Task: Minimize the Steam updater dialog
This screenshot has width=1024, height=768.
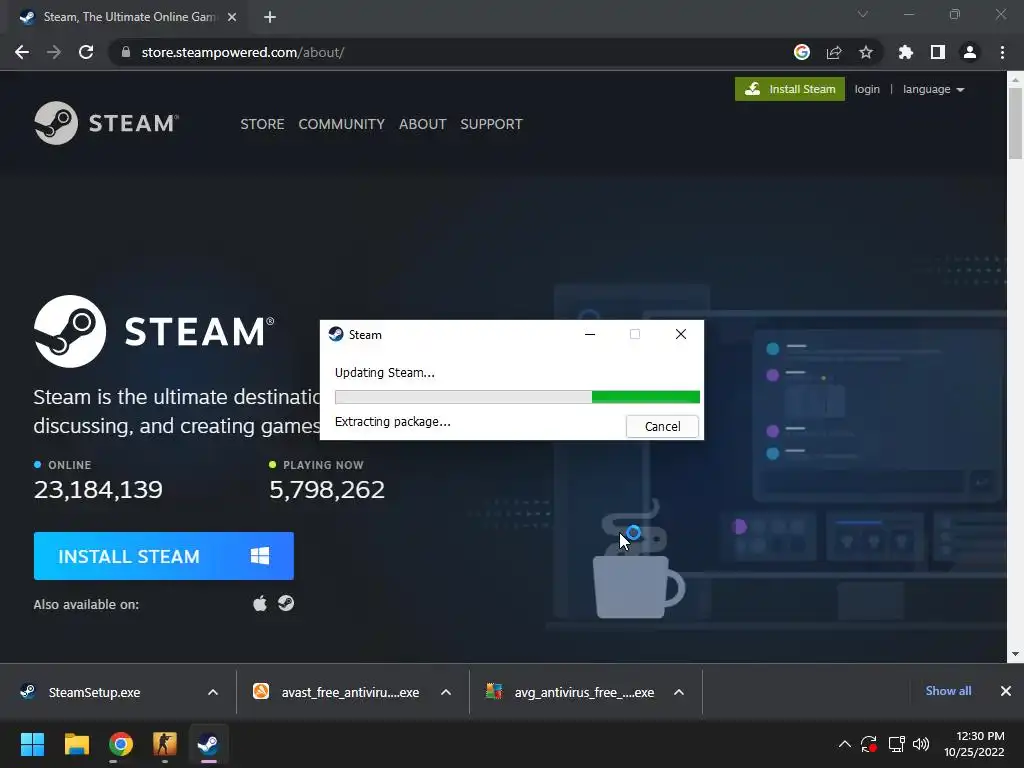Action: pyautogui.click(x=590, y=334)
